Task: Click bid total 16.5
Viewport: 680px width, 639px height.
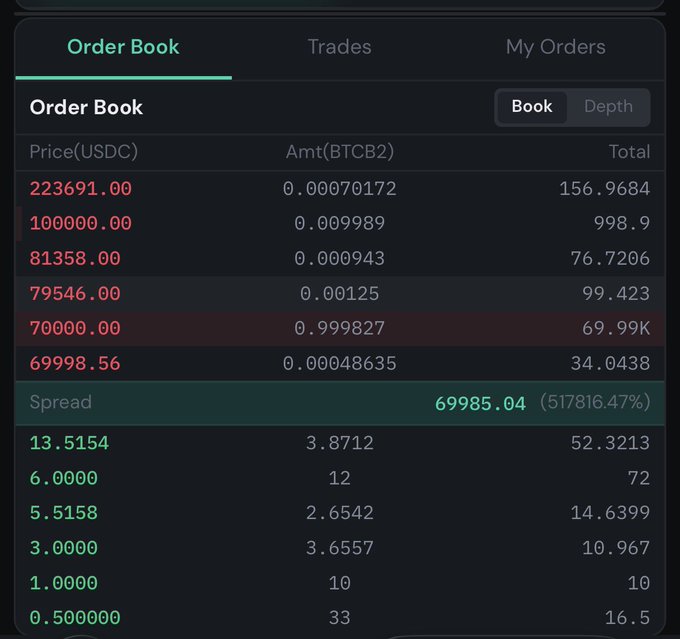Action: [628, 618]
